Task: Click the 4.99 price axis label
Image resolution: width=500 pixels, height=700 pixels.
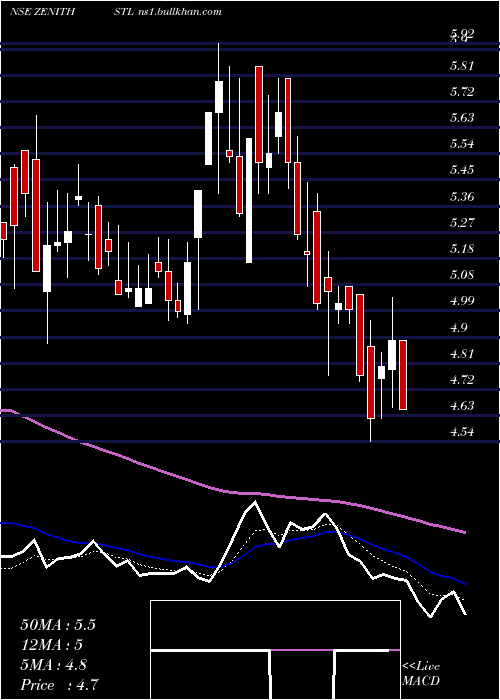Action: [462, 301]
